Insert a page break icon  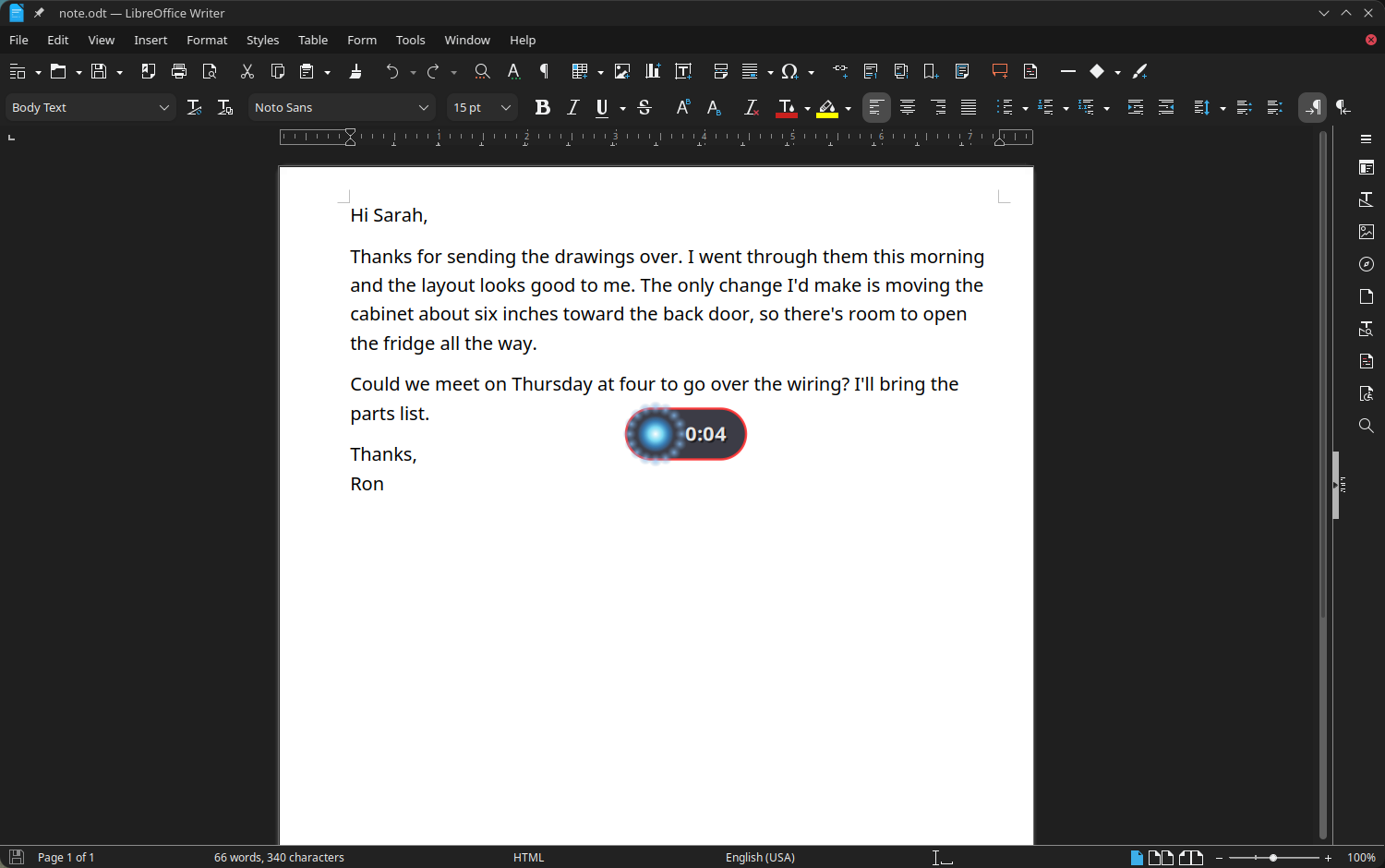point(721,71)
